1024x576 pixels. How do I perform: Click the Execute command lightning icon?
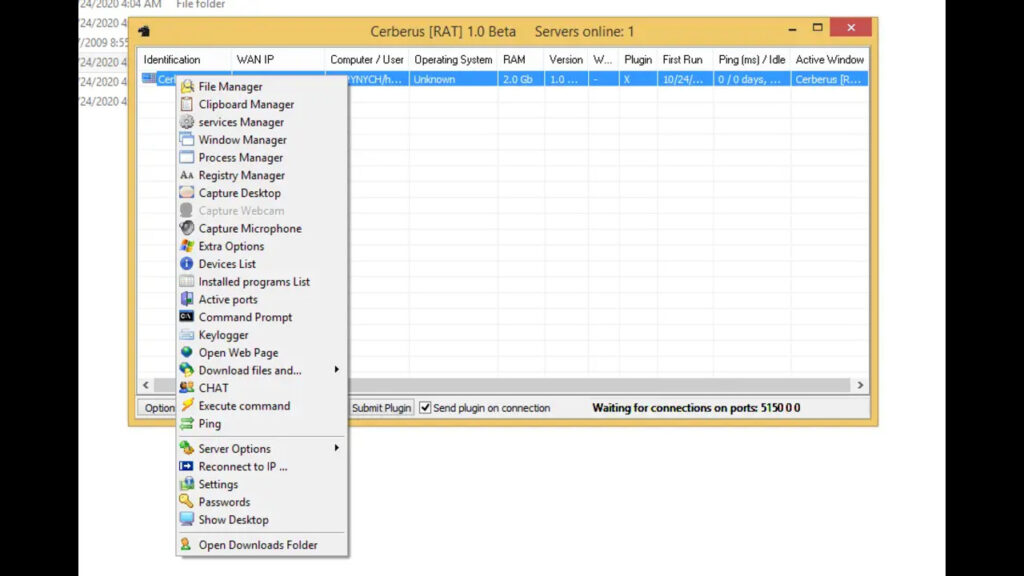pos(187,405)
